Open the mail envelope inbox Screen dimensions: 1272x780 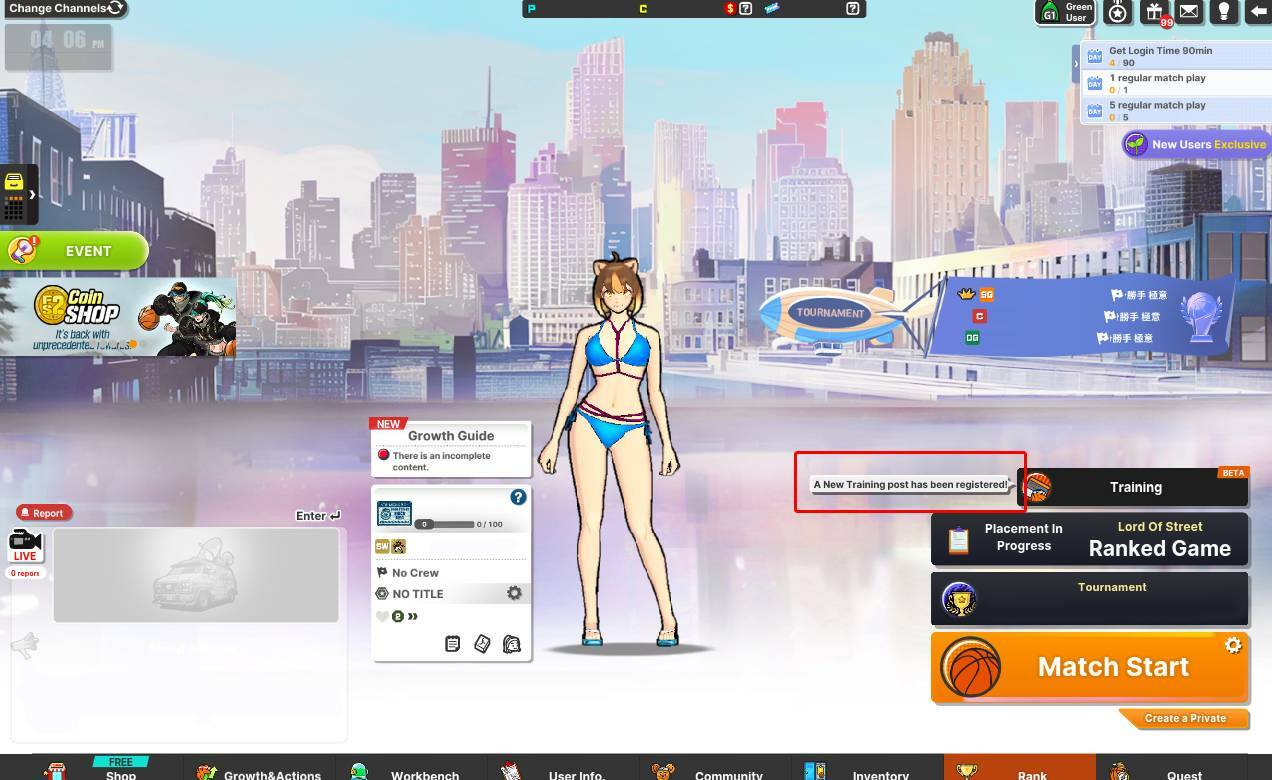pos(1188,12)
